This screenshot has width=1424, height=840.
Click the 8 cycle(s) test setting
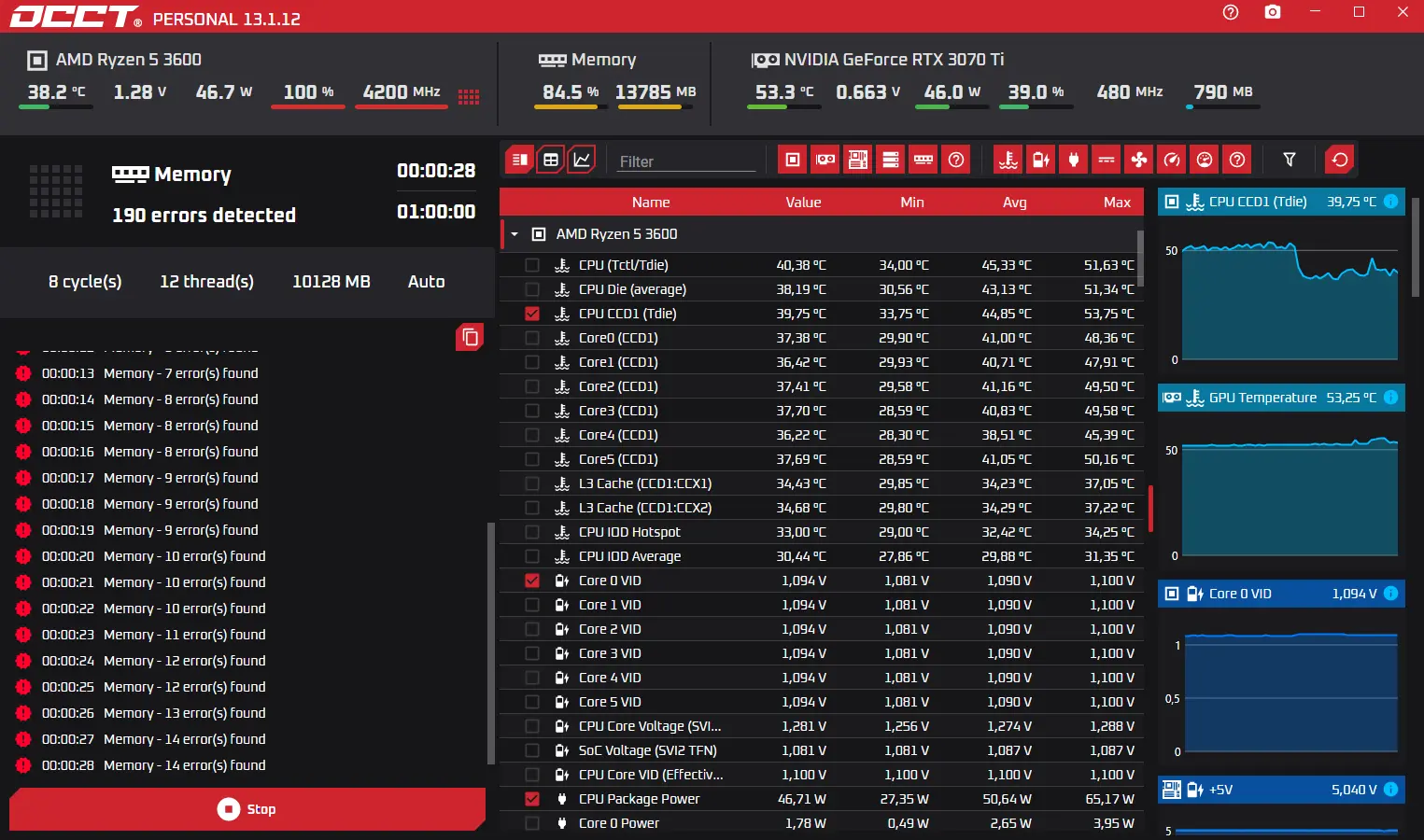pos(85,282)
